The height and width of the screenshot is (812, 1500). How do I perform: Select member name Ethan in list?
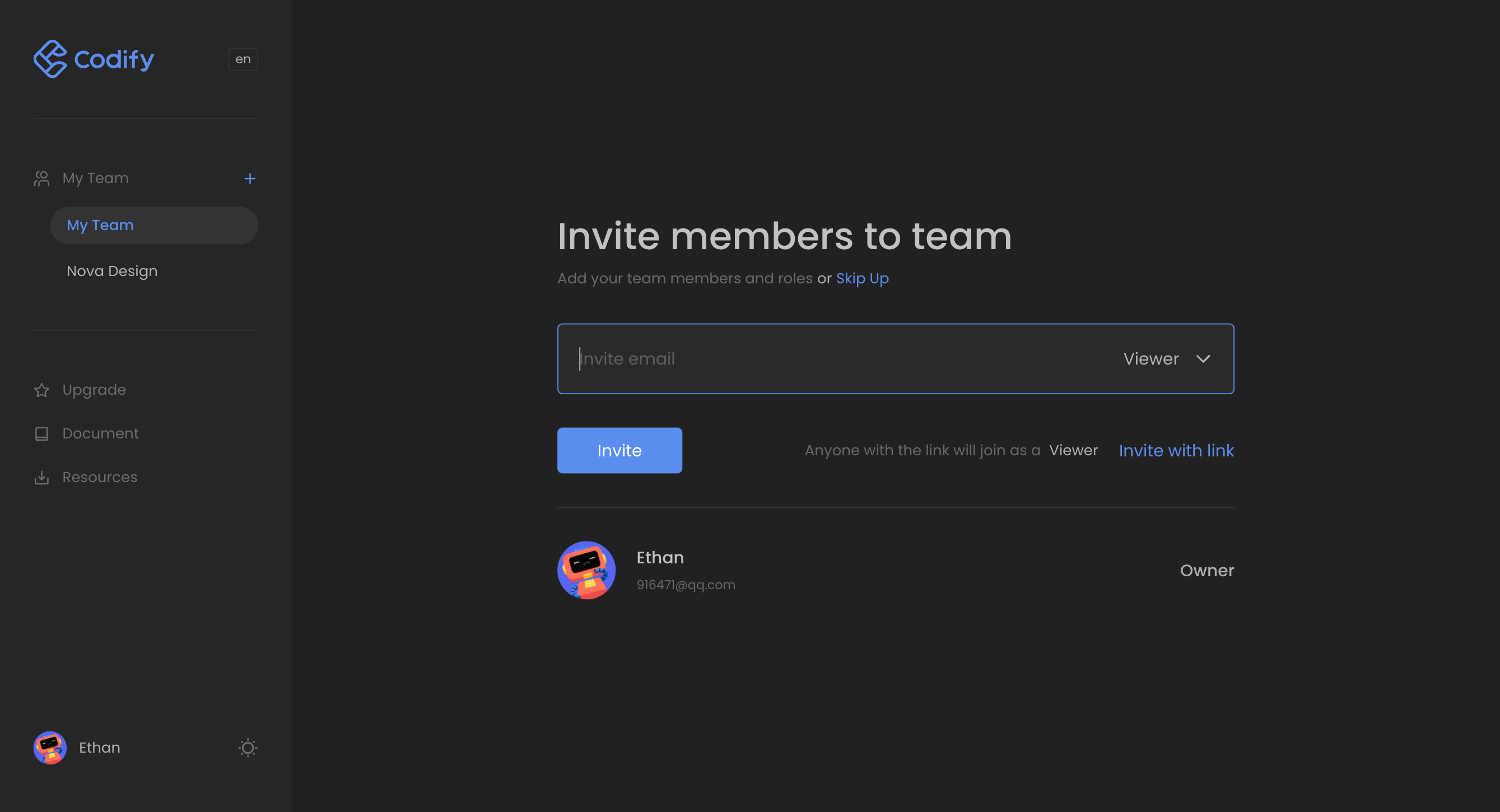pyautogui.click(x=660, y=558)
